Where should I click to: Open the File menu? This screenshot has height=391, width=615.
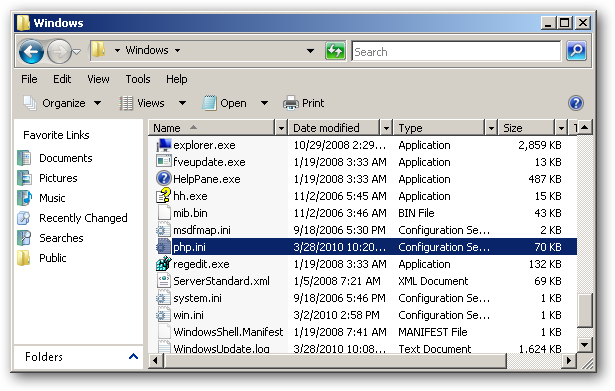point(29,79)
